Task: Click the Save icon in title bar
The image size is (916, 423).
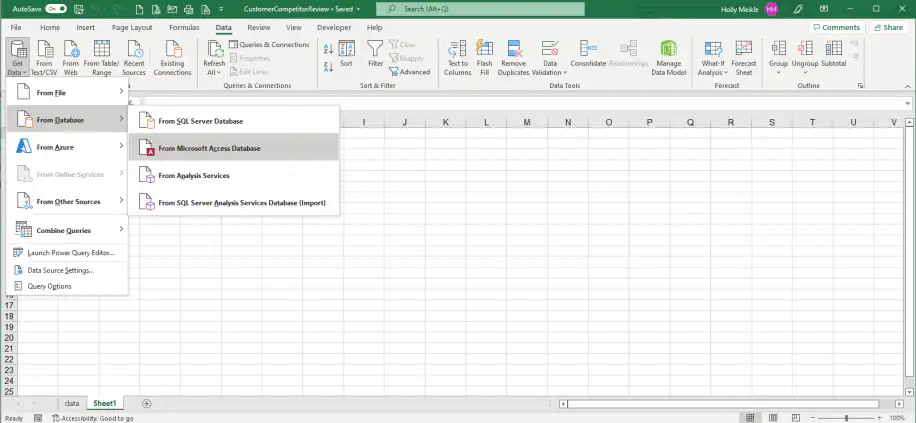Action: pyautogui.click(x=79, y=9)
